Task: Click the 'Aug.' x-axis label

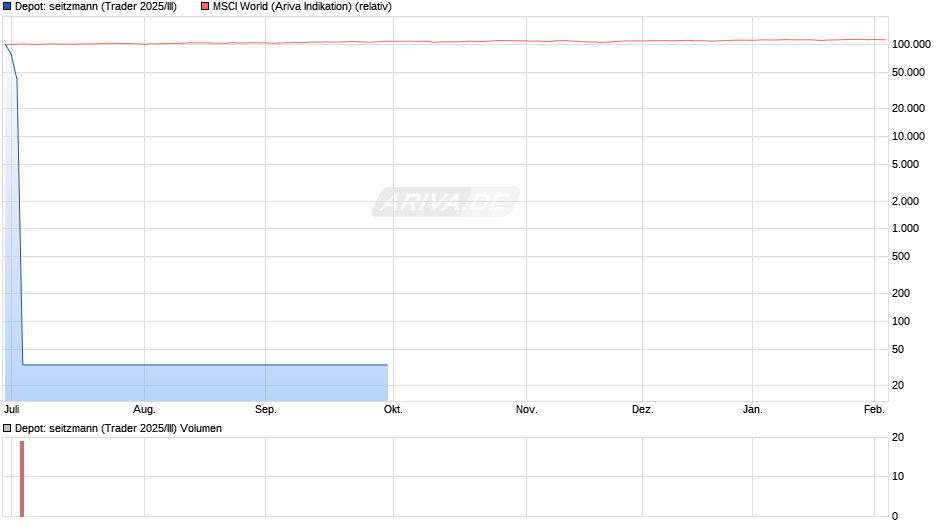Action: pos(144,409)
